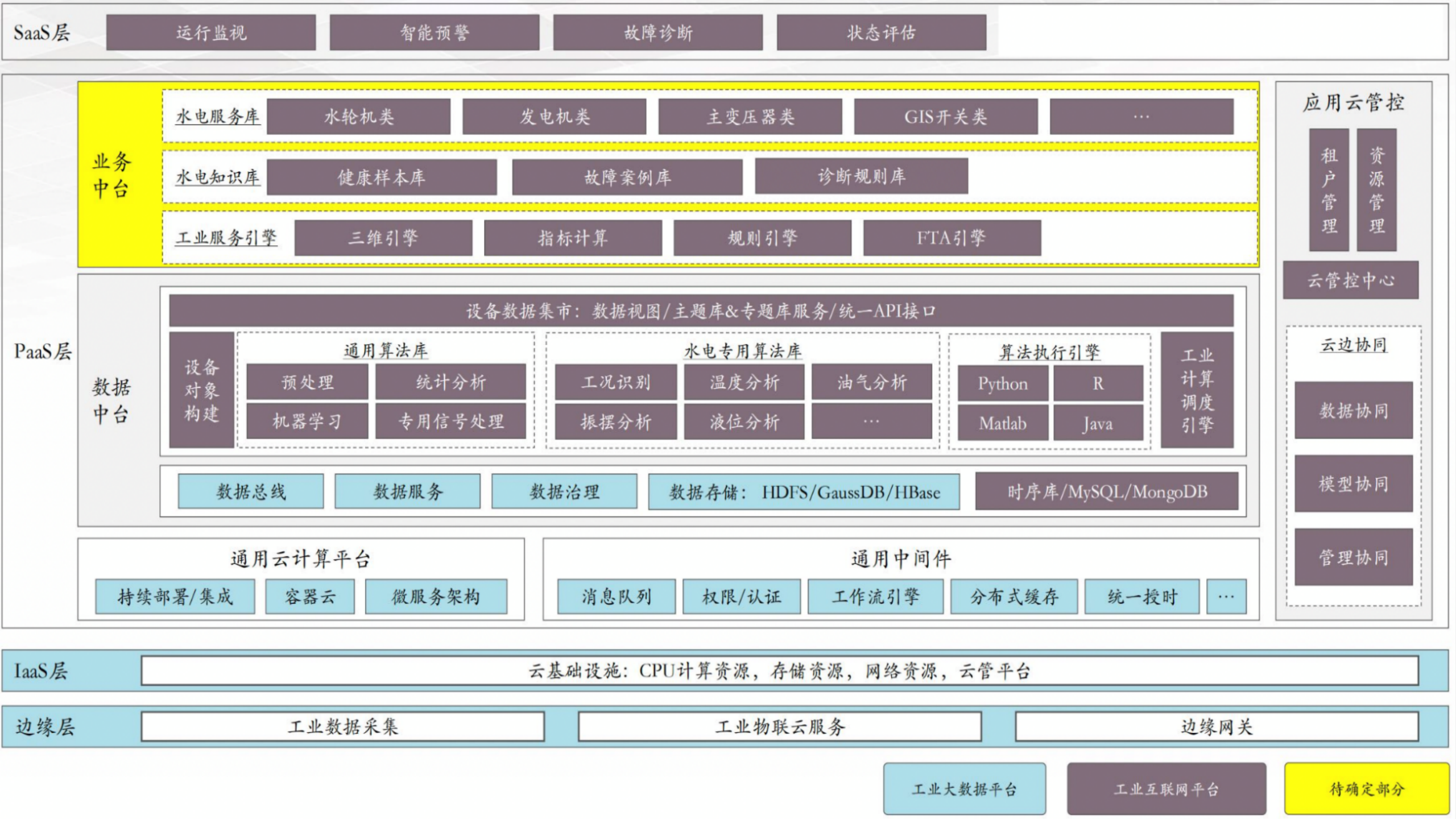Click the 权限/认证 box
Viewport: 1456px width, 819px height.
(x=742, y=597)
